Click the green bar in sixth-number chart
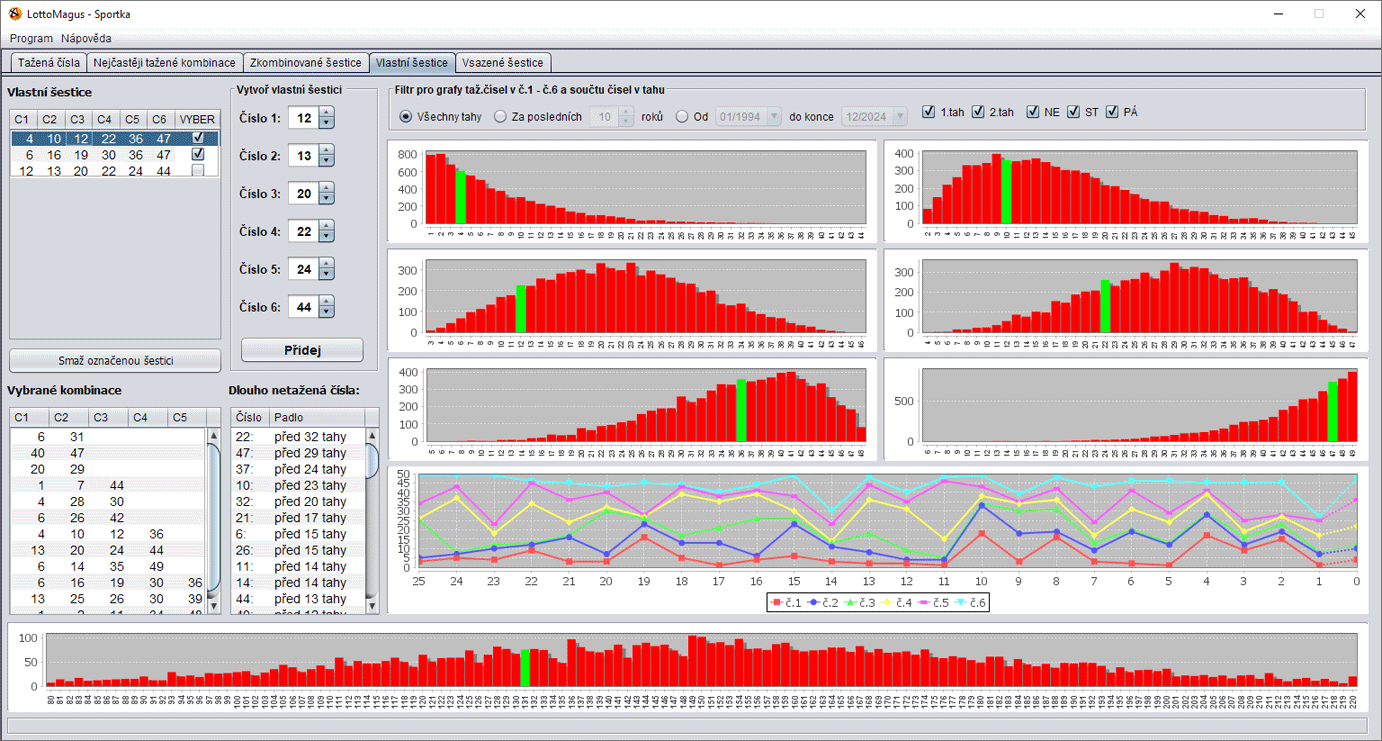Screen dimensions: 1382x741 [1333, 411]
